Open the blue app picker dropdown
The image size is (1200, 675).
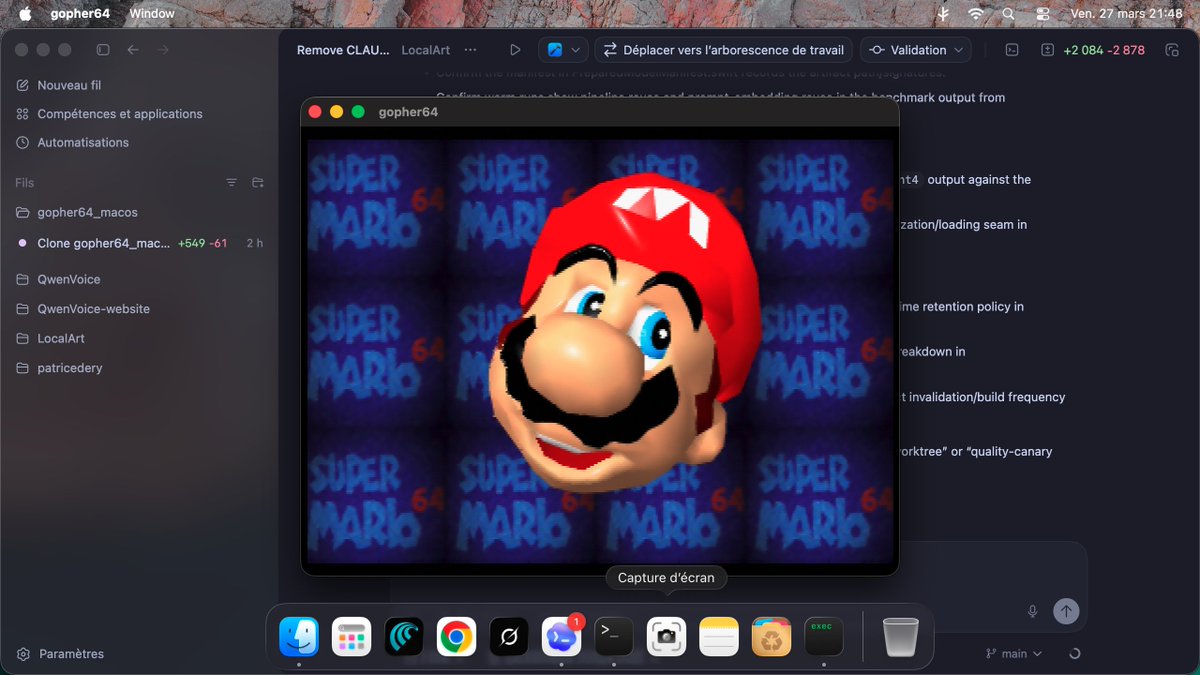click(x=564, y=50)
